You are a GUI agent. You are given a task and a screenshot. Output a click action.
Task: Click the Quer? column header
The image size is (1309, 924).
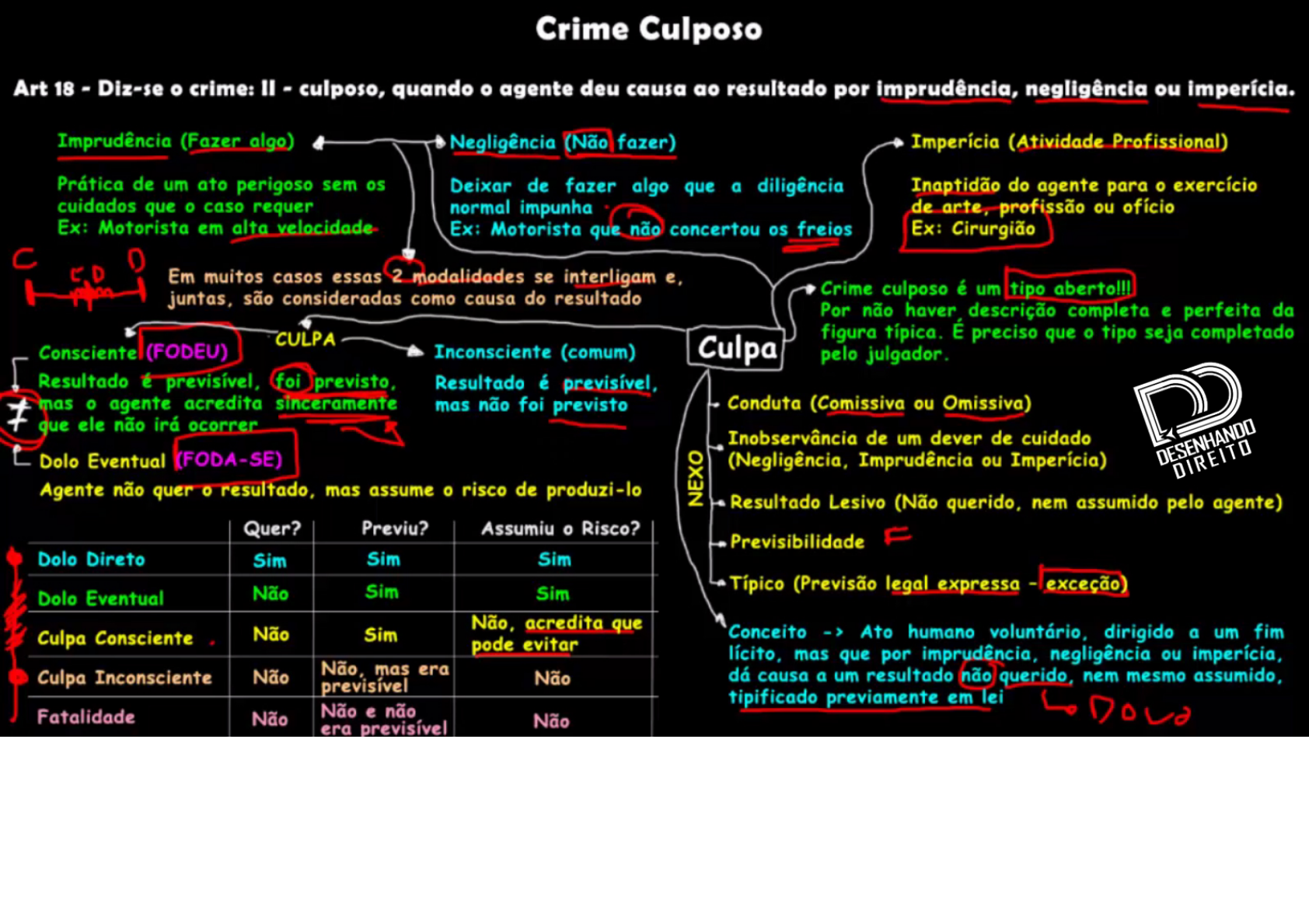271,529
